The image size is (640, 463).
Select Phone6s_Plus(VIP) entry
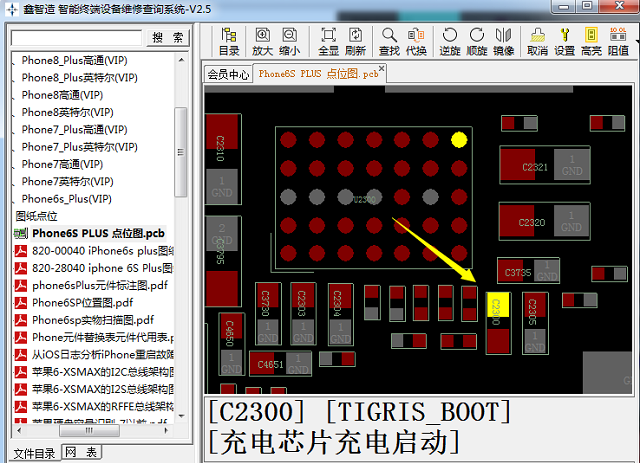[67, 199]
